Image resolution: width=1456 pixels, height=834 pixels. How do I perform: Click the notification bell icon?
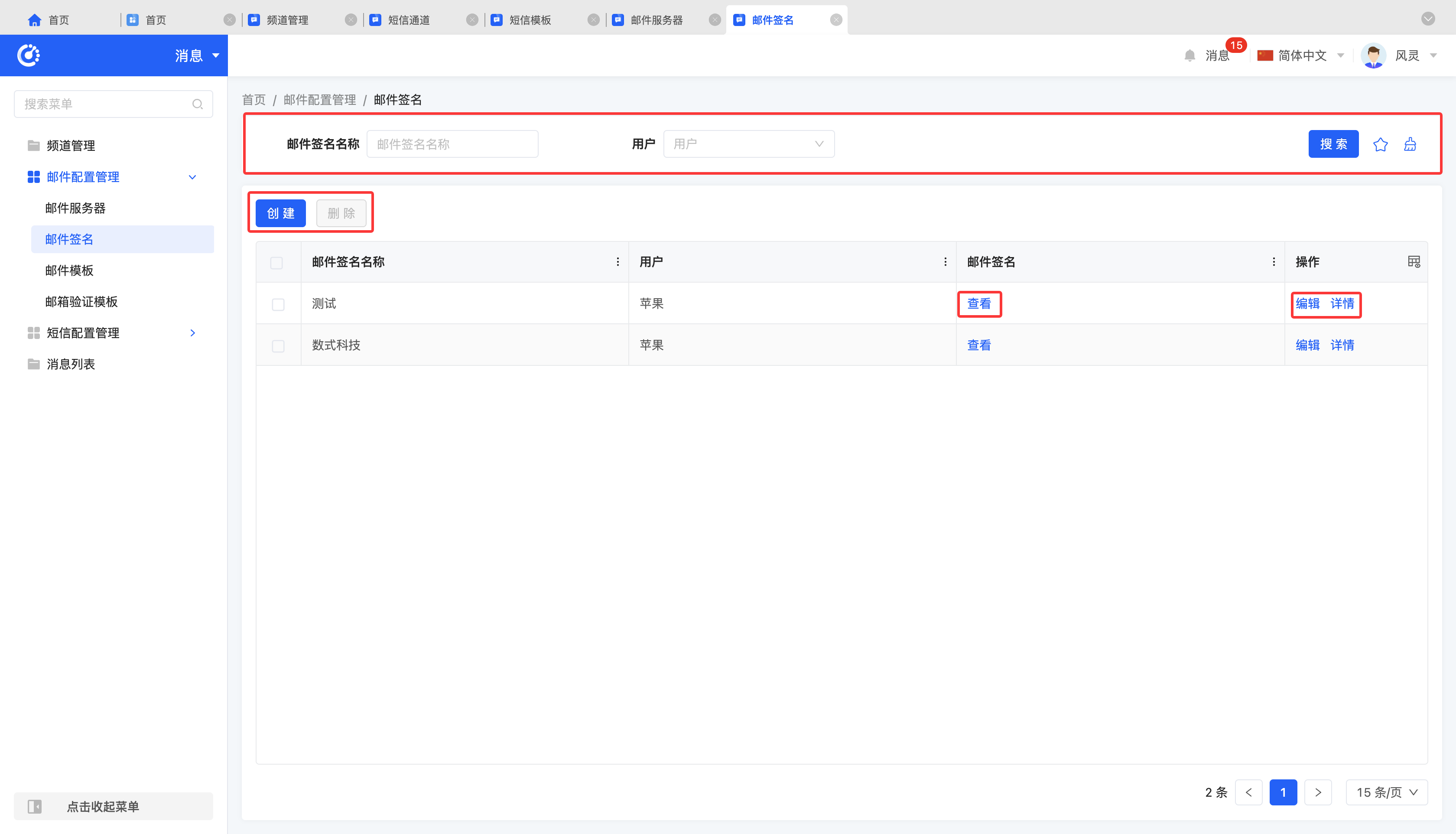tap(1189, 55)
